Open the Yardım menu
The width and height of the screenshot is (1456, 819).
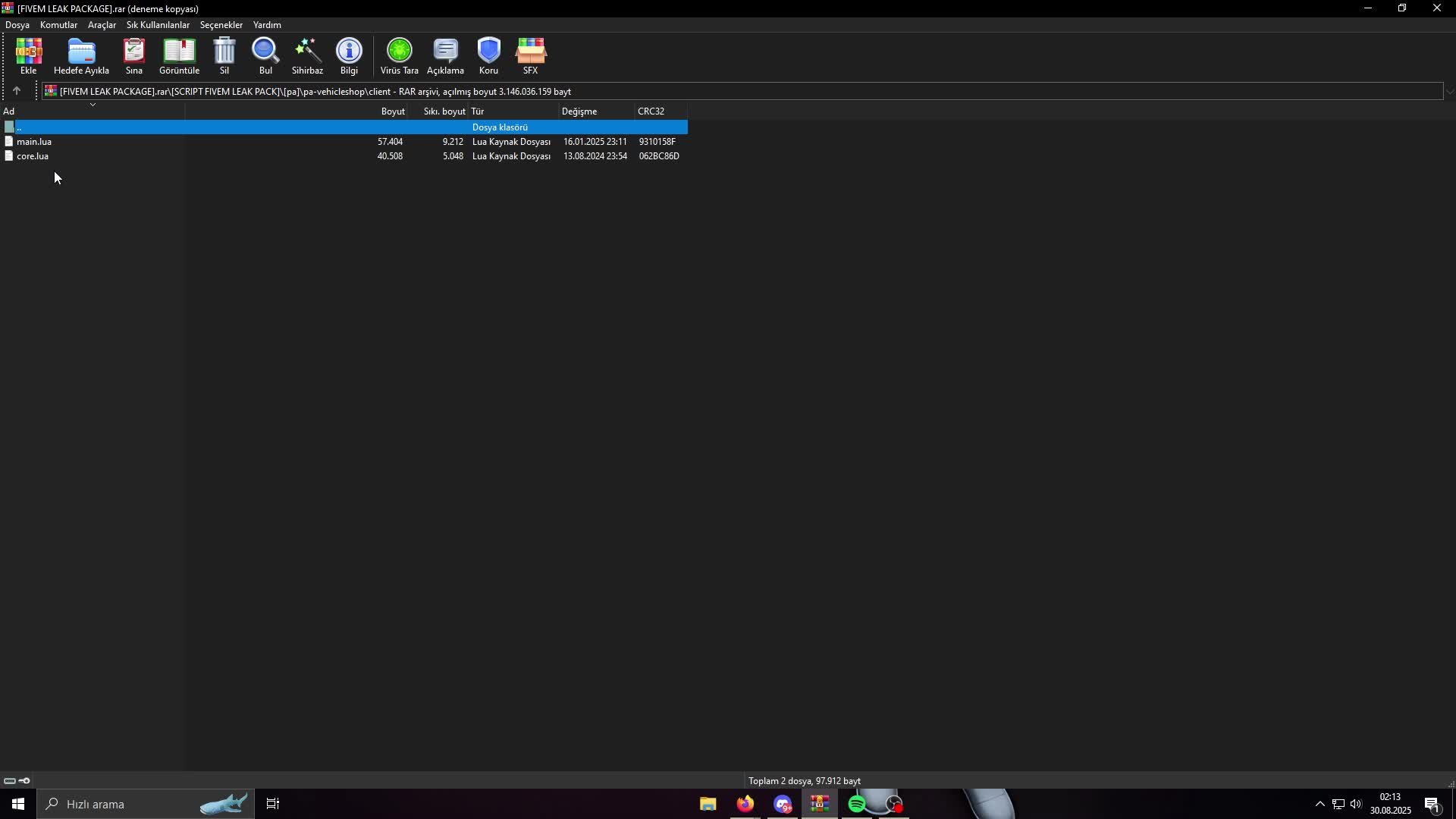click(x=267, y=25)
